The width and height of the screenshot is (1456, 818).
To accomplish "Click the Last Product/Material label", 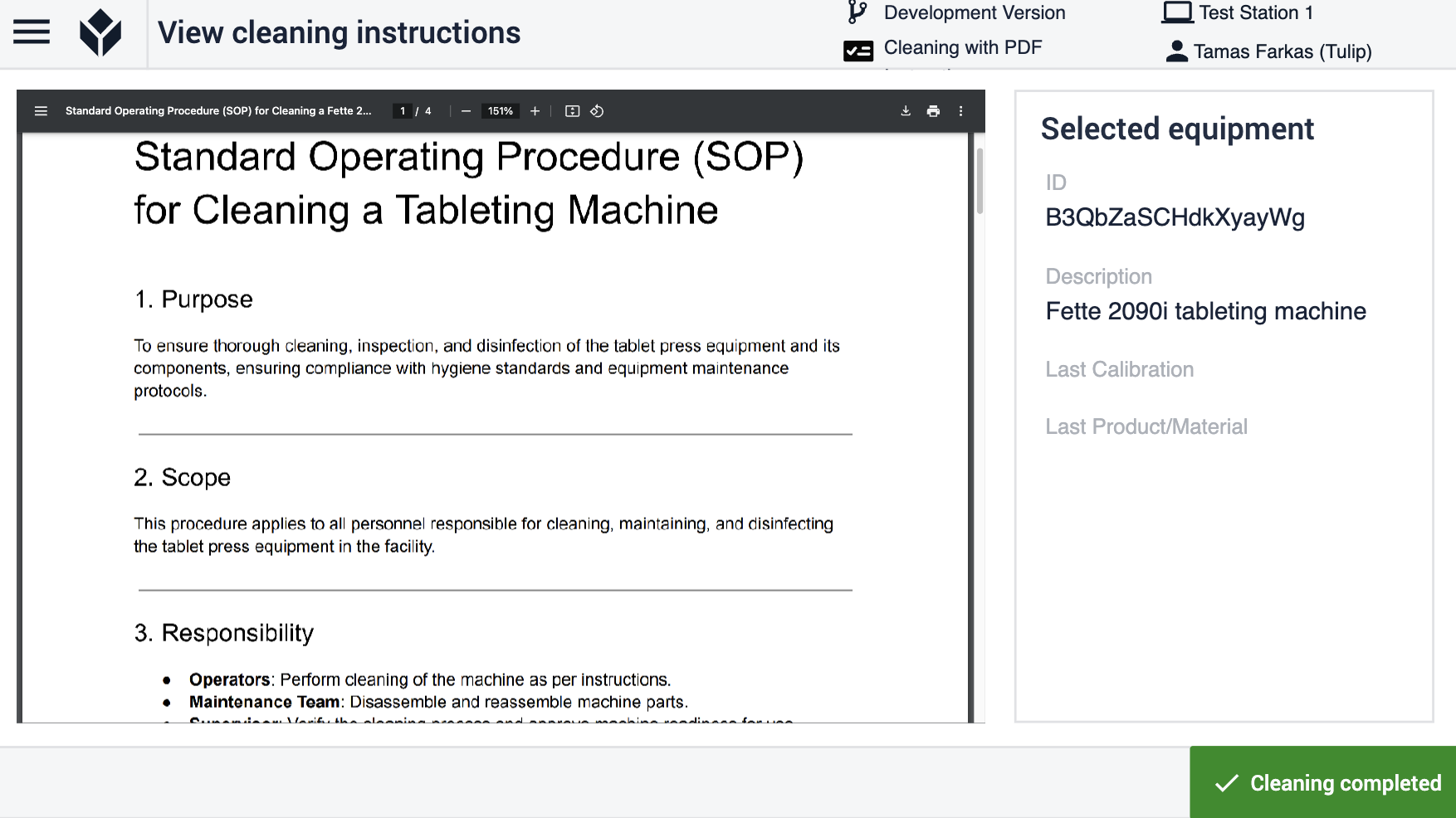I will tap(1146, 426).
